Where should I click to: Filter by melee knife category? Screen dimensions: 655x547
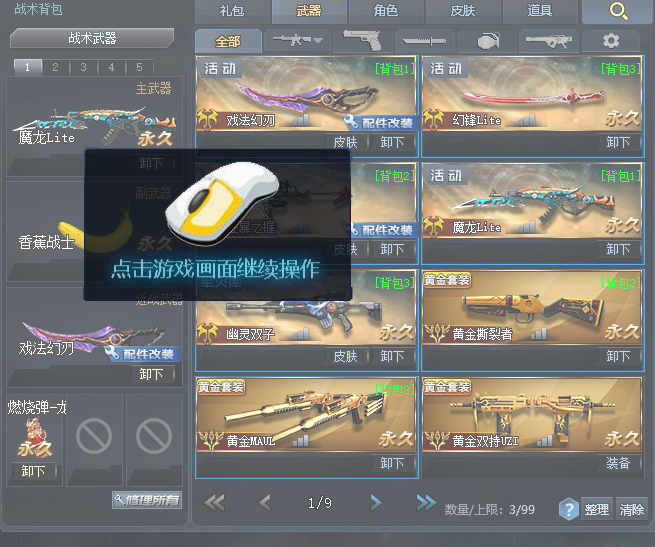424,41
